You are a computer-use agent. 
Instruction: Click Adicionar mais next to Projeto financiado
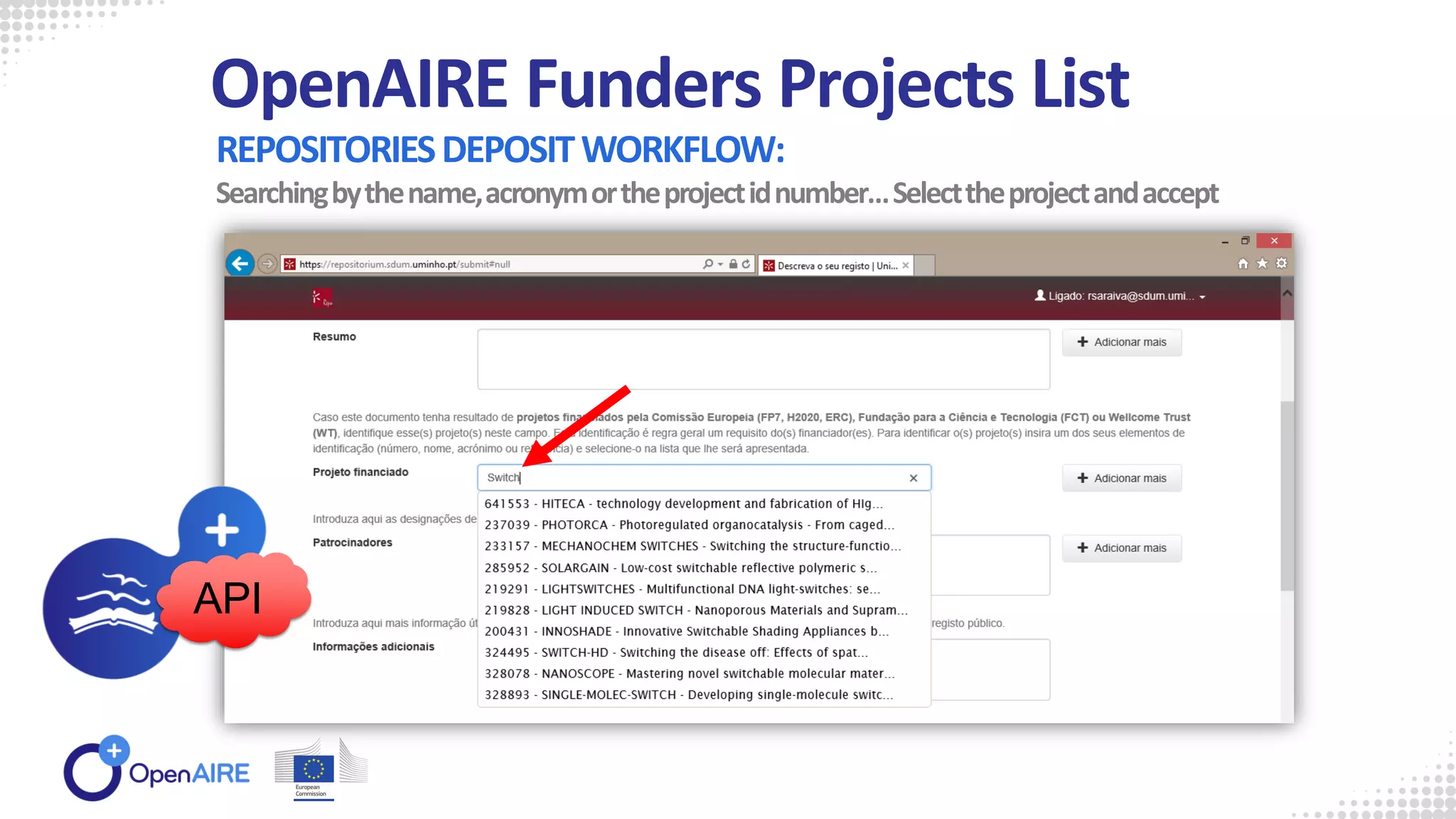click(1122, 478)
